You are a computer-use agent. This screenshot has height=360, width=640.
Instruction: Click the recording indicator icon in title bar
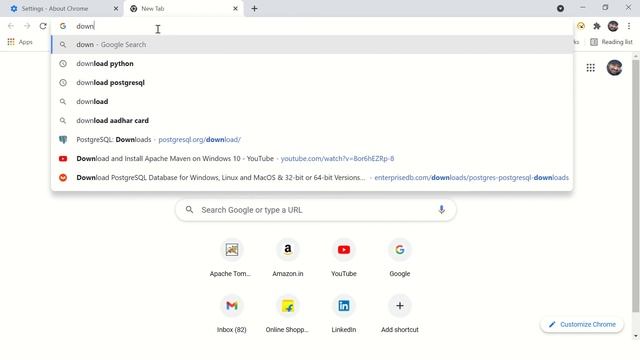(x=560, y=9)
